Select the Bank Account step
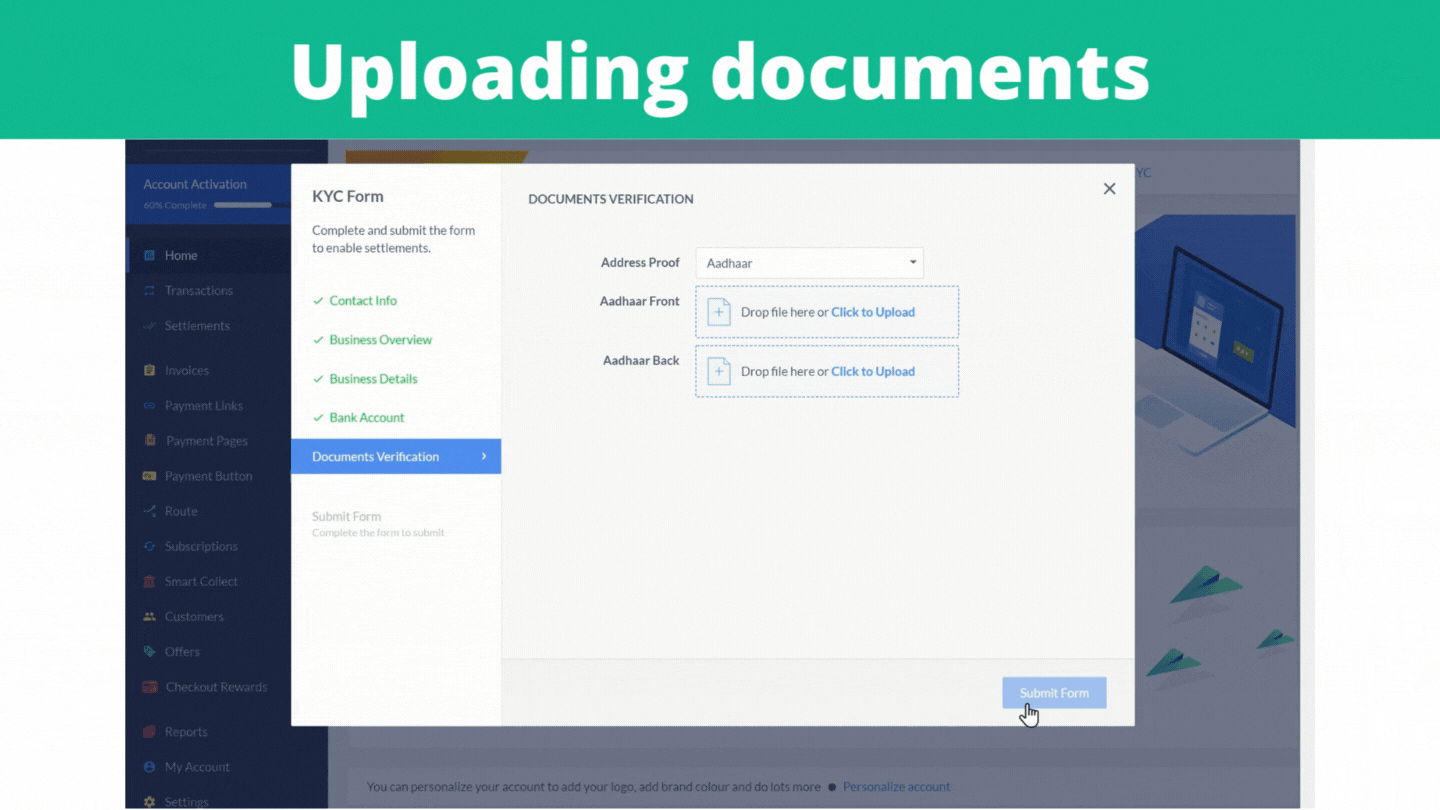 366,418
